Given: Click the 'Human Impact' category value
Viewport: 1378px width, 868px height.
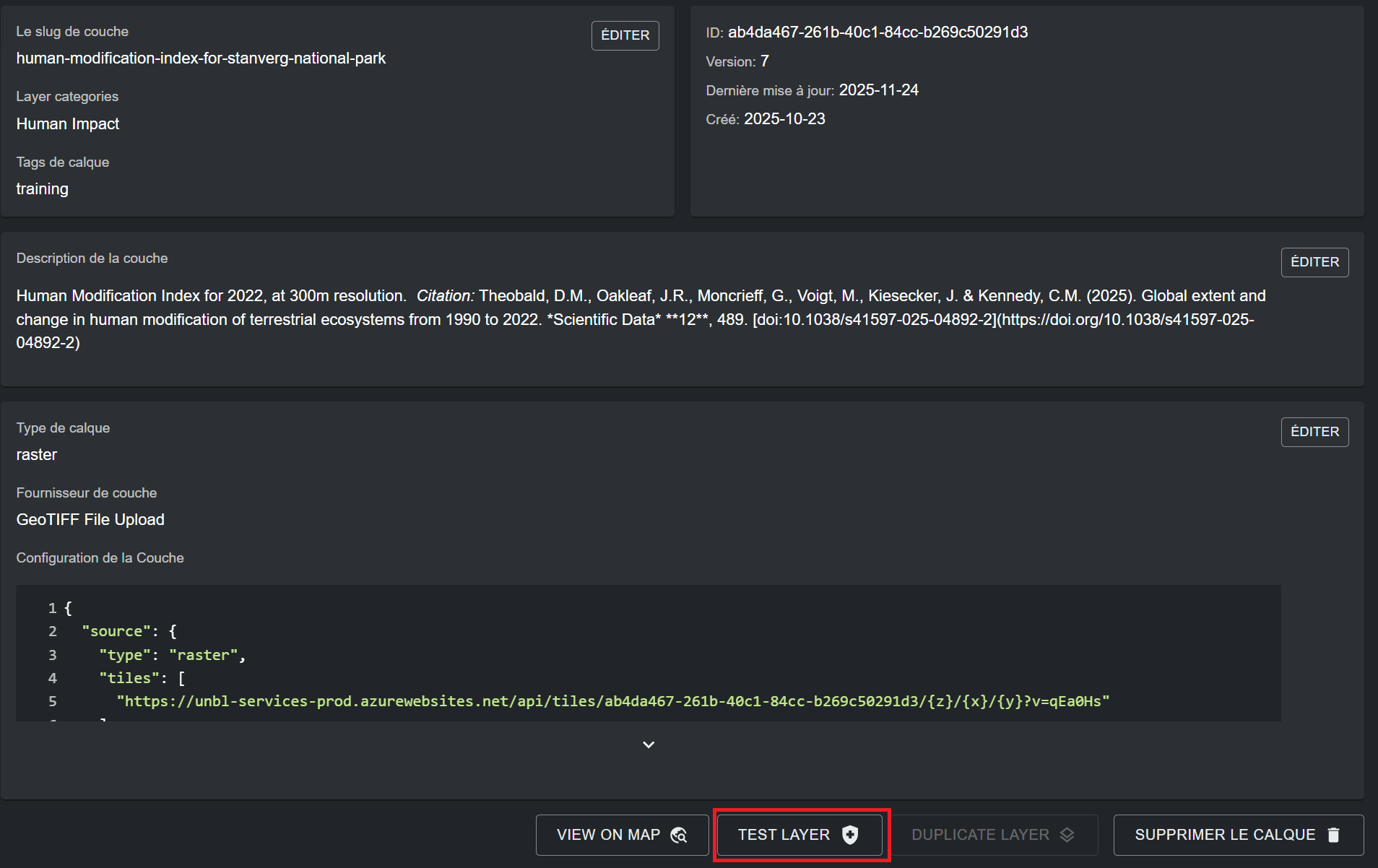Looking at the screenshot, I should [68, 124].
